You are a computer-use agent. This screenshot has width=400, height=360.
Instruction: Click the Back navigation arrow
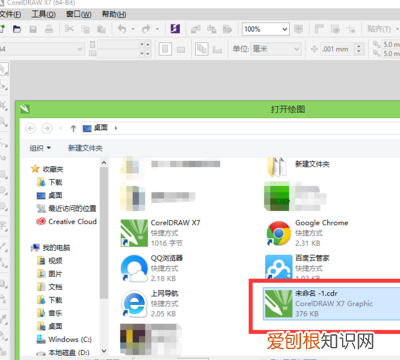point(31,128)
